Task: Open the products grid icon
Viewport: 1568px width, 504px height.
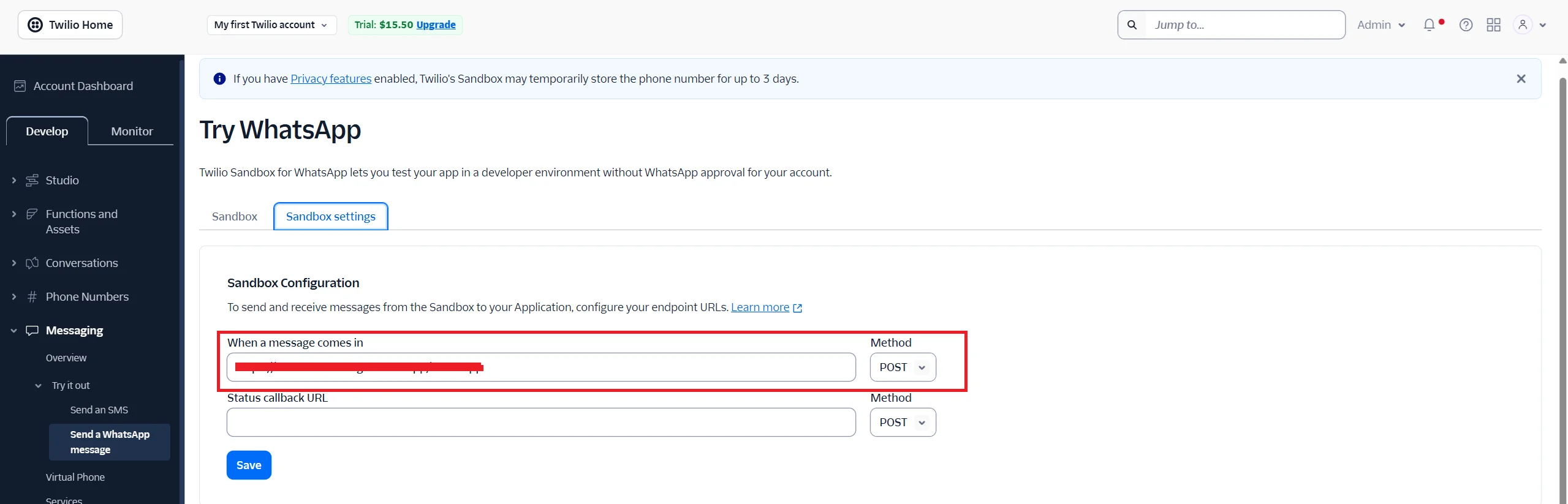Action: (x=1493, y=25)
